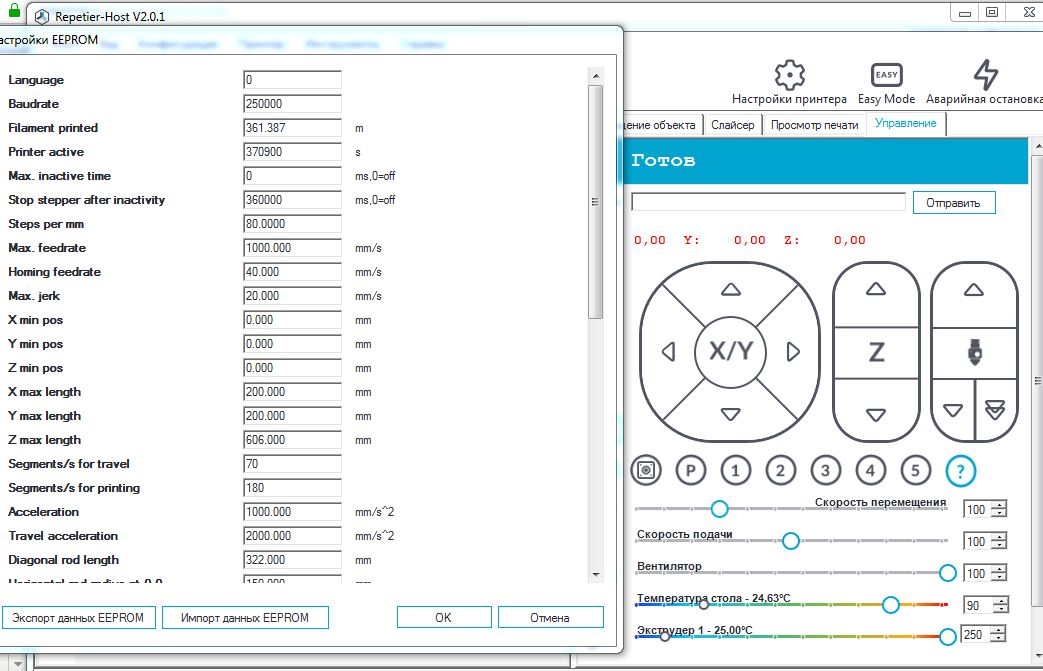
Task: Click Импорт данных EEPROM button
Action: click(x=245, y=618)
